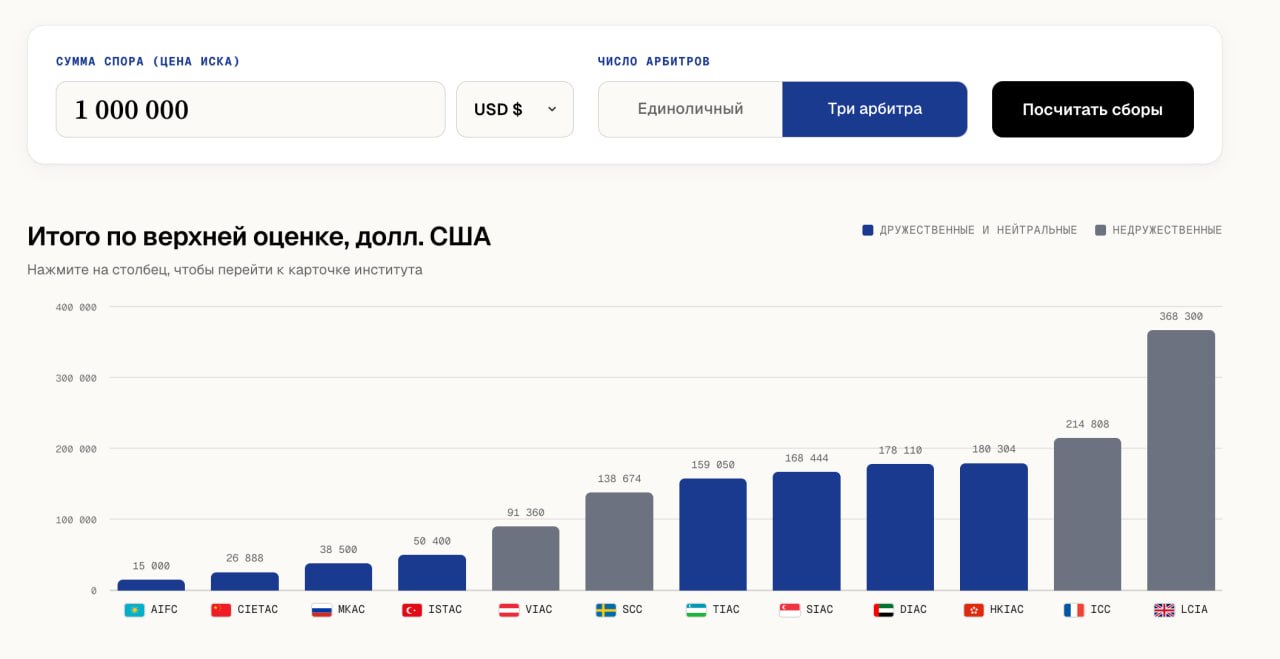Viewport: 1280px width, 659px height.
Task: Click the value label 214 808
Action: 1088,424
